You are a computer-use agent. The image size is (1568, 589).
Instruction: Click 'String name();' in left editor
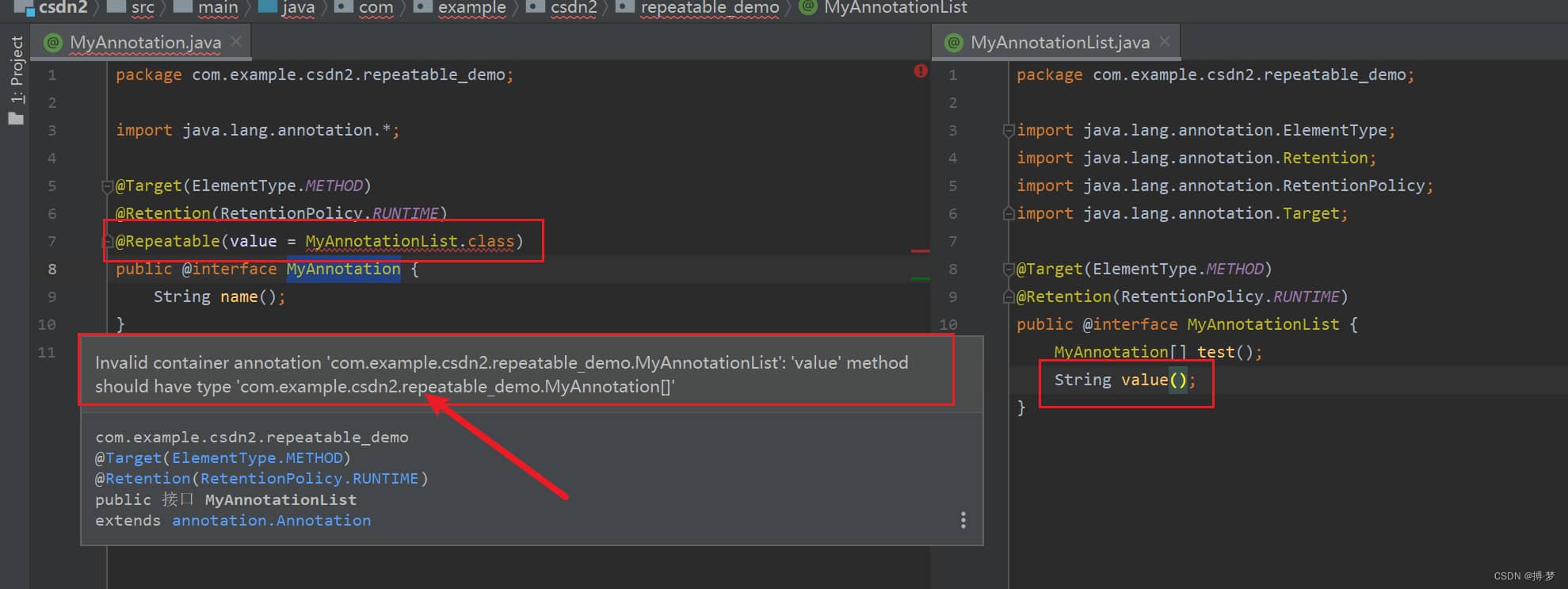(219, 296)
